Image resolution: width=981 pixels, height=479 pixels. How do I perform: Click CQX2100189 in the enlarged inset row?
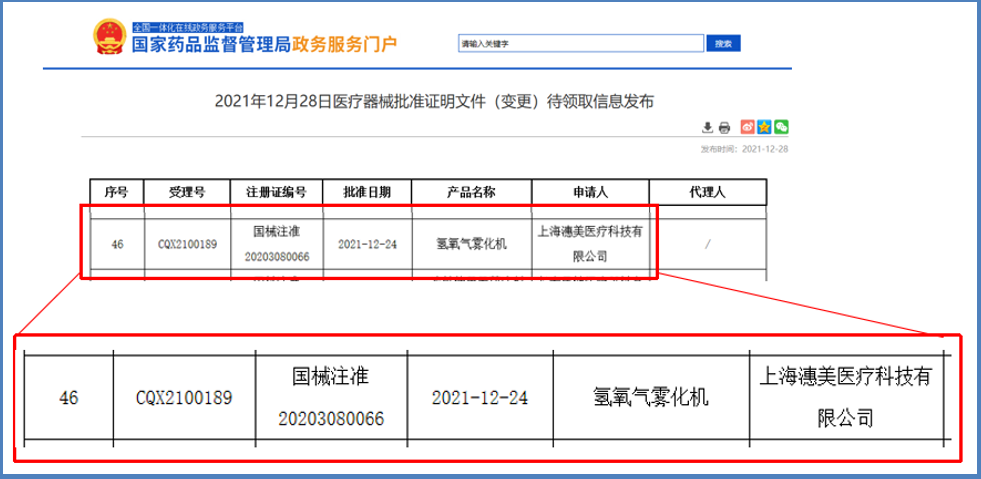184,398
